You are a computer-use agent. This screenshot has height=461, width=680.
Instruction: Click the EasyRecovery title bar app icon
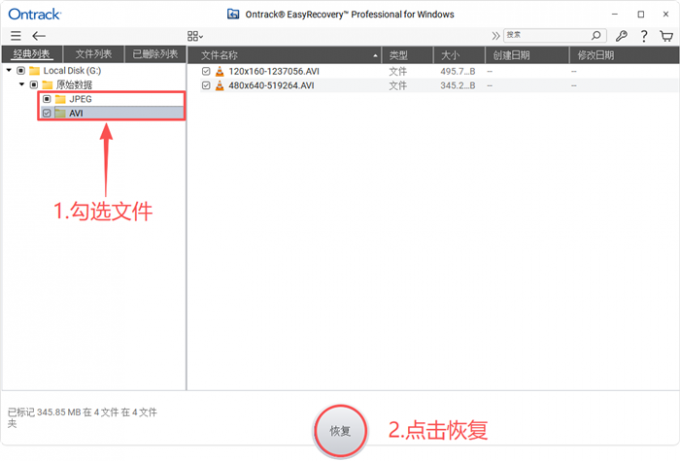coord(233,14)
